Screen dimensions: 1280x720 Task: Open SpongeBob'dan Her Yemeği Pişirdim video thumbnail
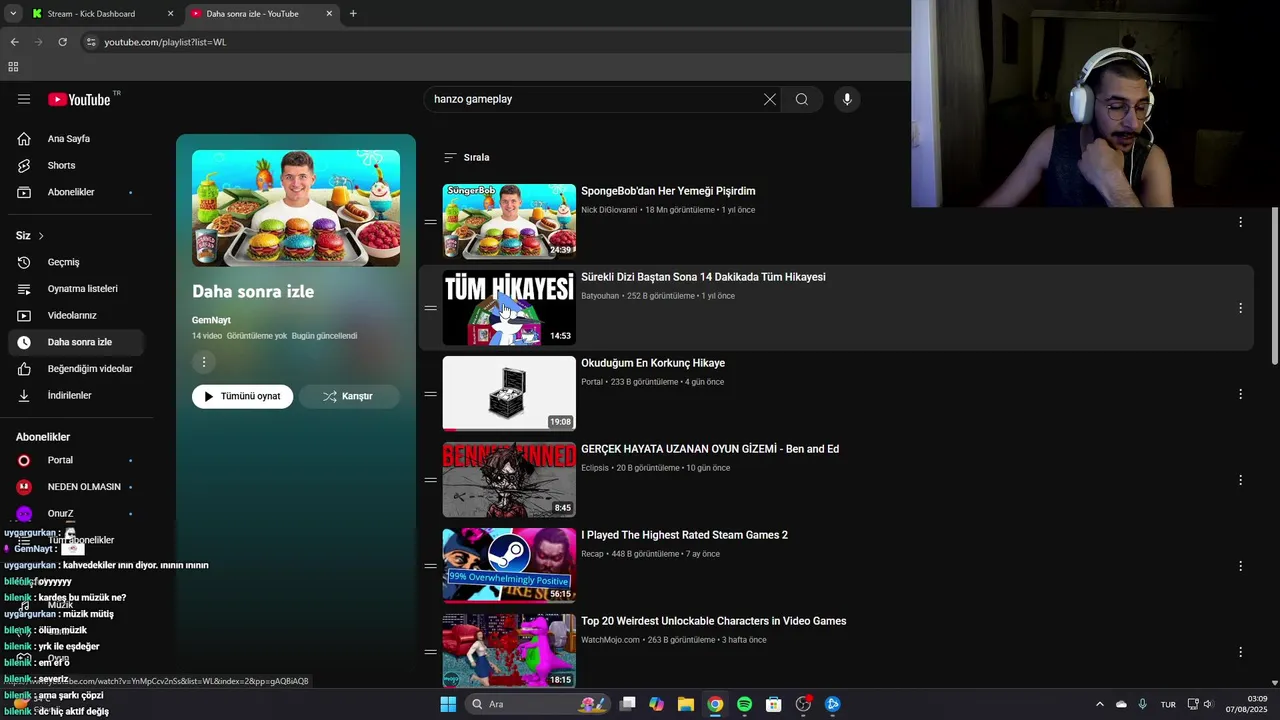click(x=509, y=221)
